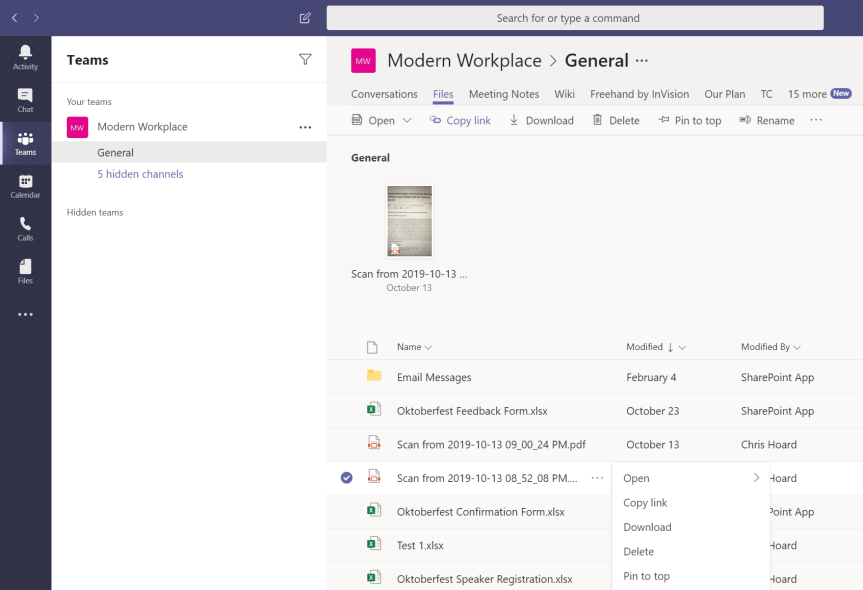The width and height of the screenshot is (863, 590).
Task: Expand the Open dropdown in toolbar
Action: [406, 121]
